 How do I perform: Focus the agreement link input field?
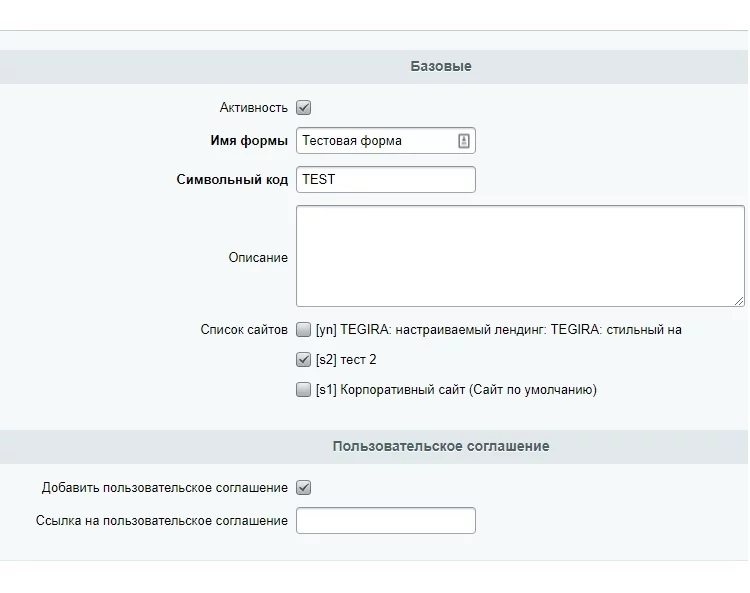385,521
